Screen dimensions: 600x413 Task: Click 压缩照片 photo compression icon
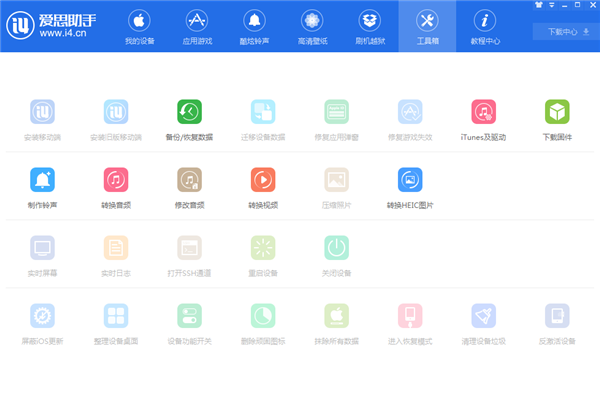pos(336,180)
